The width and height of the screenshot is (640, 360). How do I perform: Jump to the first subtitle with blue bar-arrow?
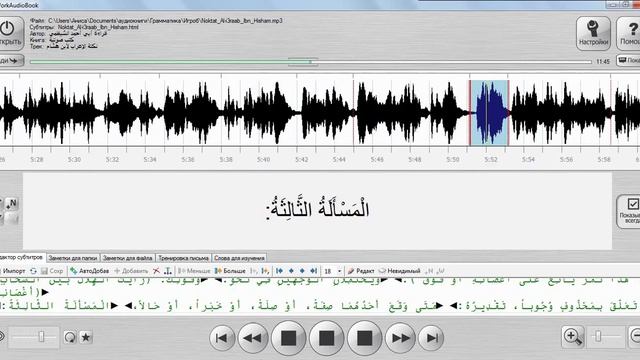tap(280, 271)
